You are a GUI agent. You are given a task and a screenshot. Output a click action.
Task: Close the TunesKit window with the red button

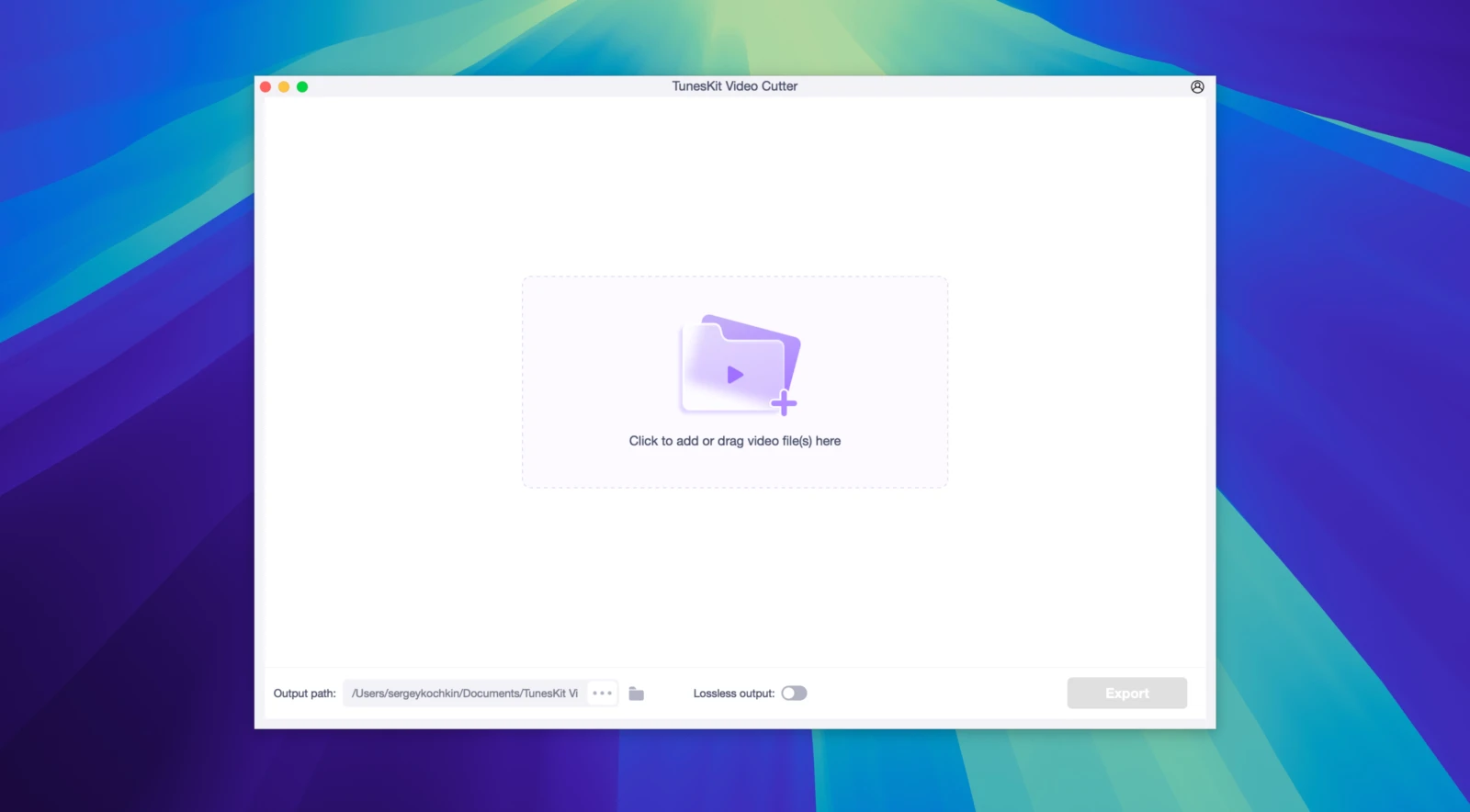[266, 86]
